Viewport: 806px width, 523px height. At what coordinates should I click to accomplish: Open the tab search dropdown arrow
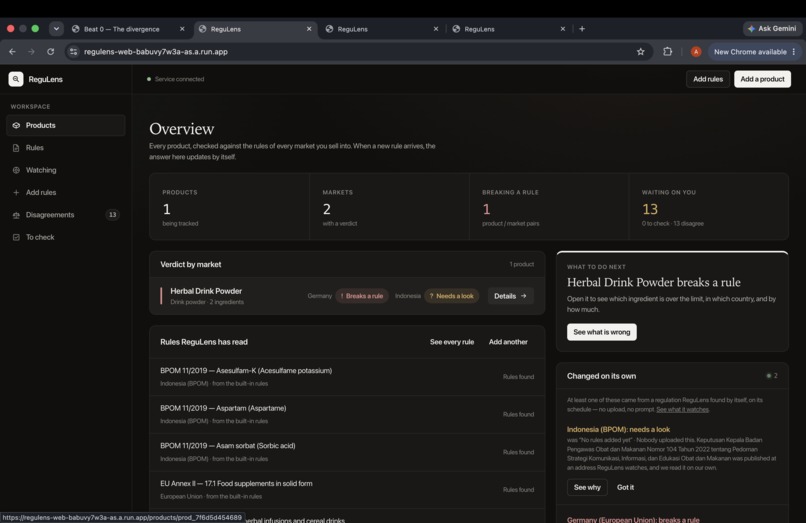pos(56,29)
